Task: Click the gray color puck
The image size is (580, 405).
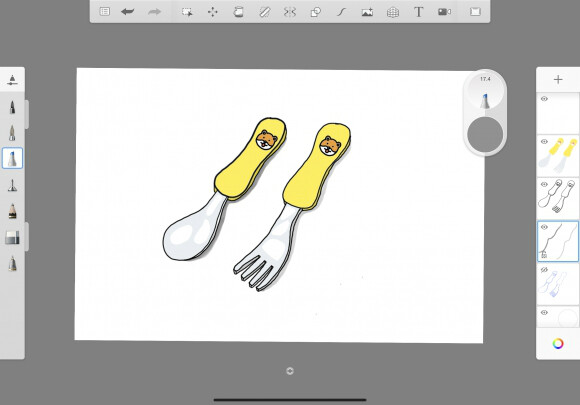Action: (x=485, y=134)
